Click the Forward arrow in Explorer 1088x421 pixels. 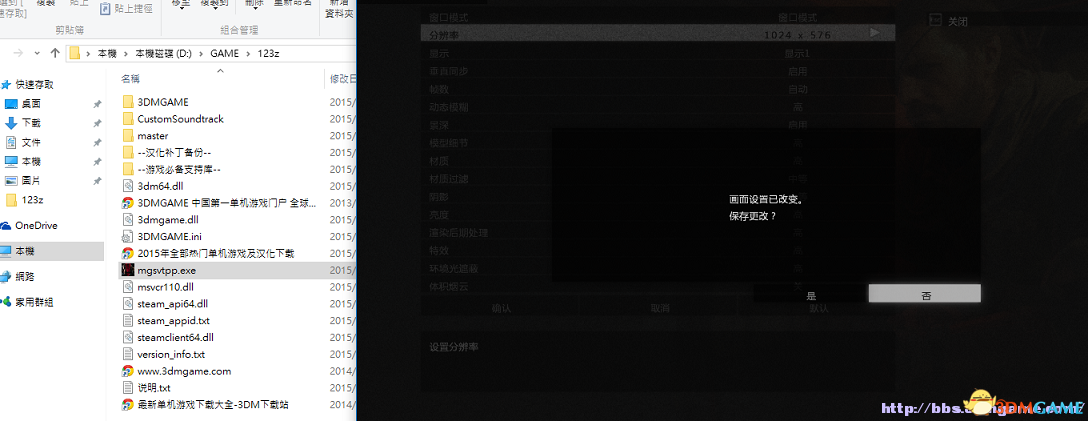[x=19, y=53]
